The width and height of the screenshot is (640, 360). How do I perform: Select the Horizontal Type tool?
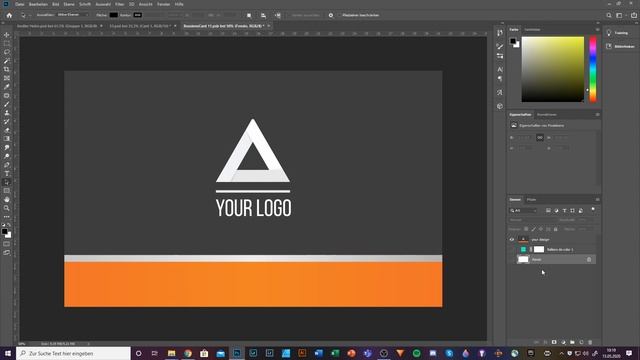(7, 173)
